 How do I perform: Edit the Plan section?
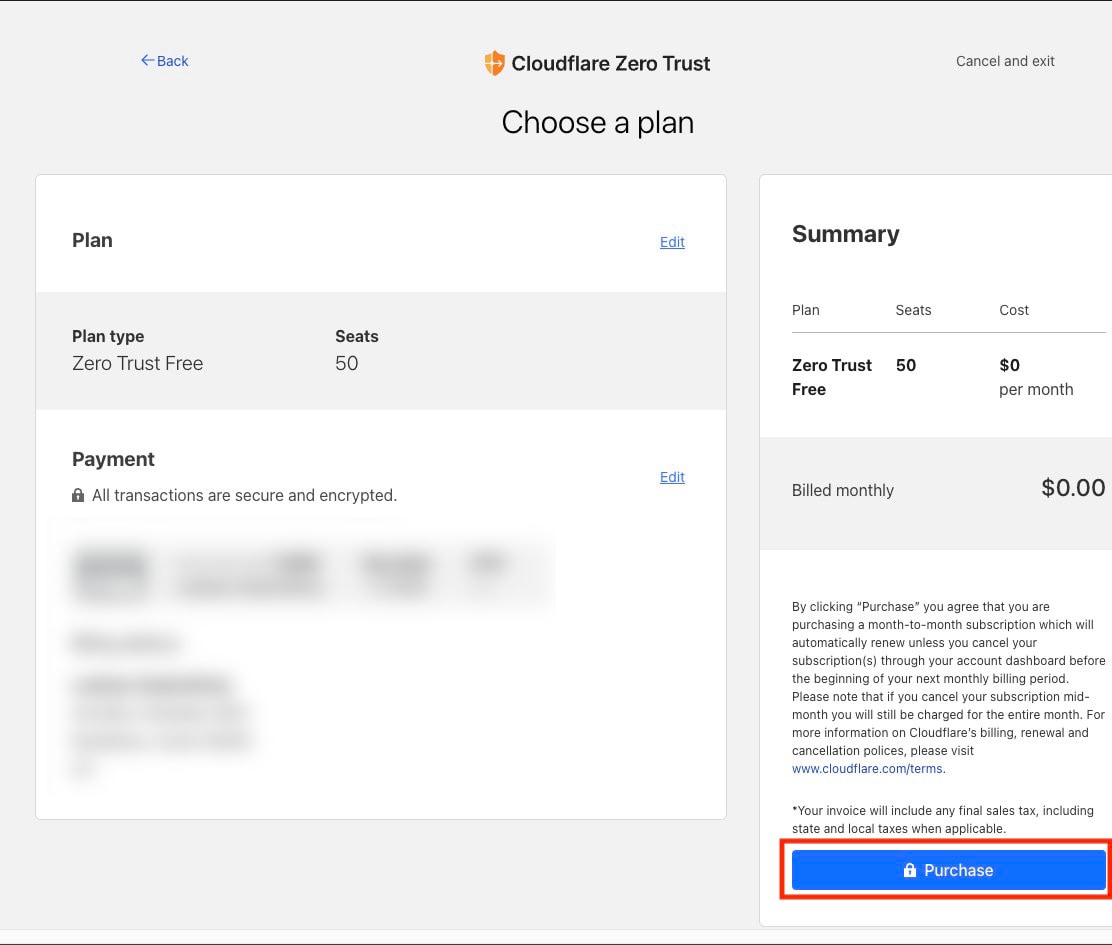click(672, 242)
